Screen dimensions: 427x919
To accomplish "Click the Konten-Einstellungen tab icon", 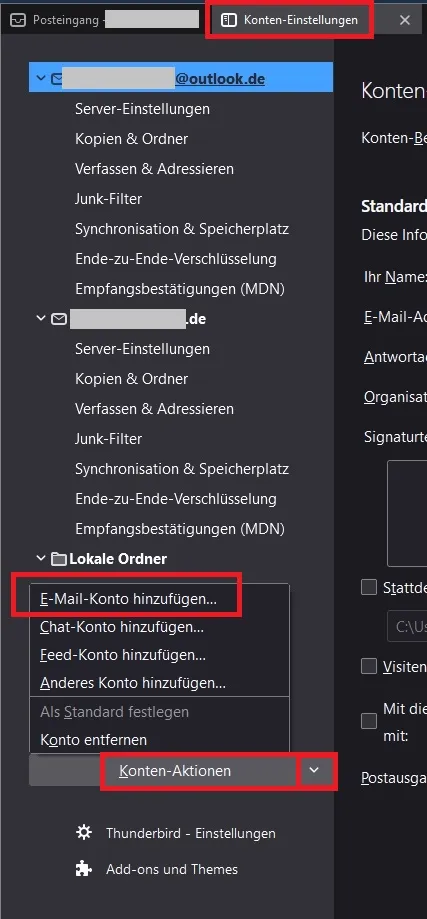I will pos(228,20).
